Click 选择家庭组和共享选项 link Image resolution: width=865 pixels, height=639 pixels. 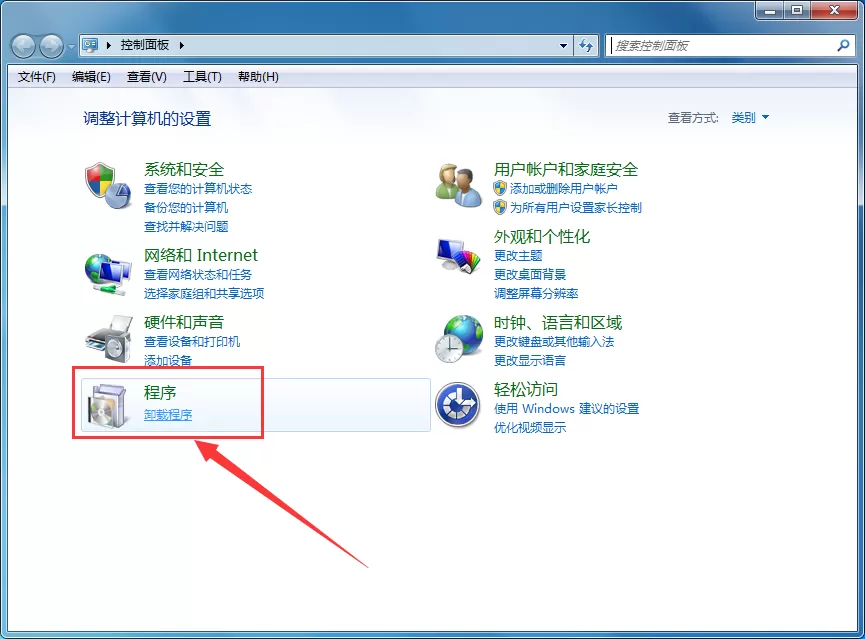click(x=204, y=293)
